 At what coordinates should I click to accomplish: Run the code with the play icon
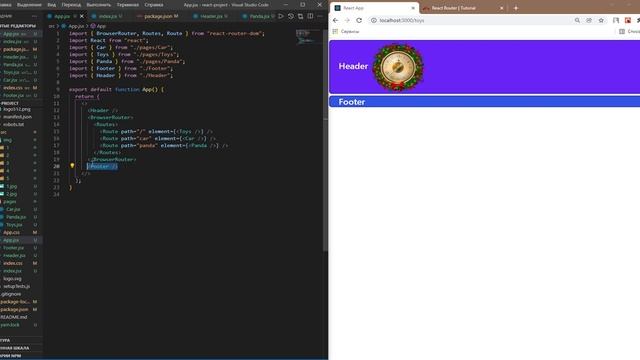[281, 16]
